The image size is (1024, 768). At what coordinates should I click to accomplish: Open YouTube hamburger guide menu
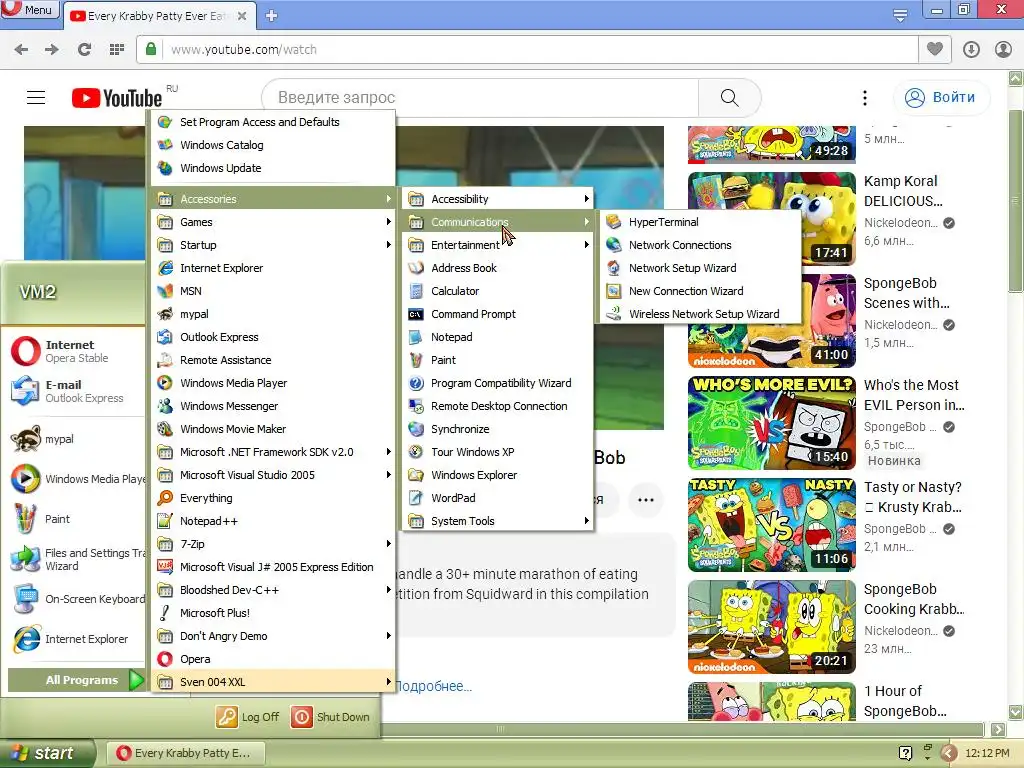tap(36, 97)
